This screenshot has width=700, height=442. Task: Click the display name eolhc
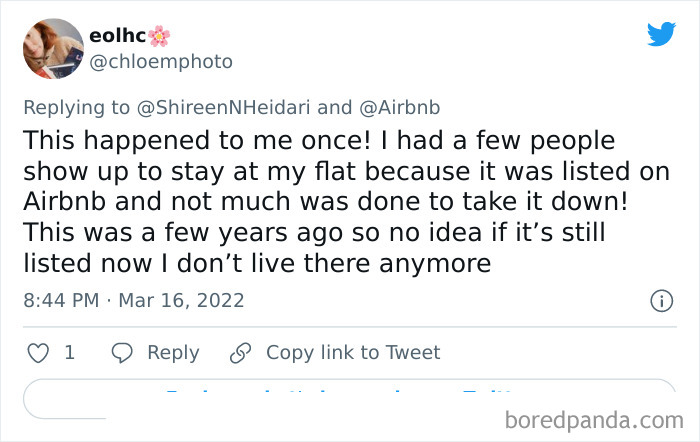point(116,36)
